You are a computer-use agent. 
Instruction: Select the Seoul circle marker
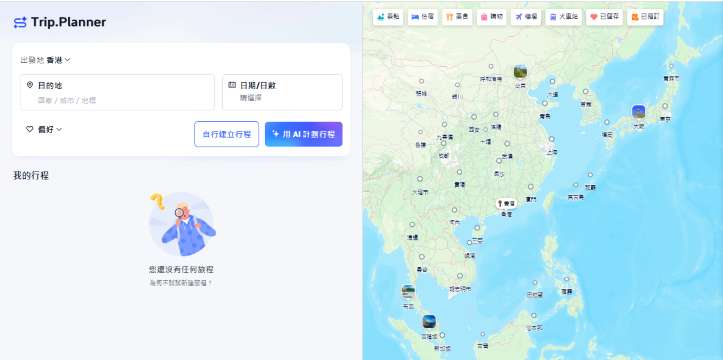coord(586,91)
